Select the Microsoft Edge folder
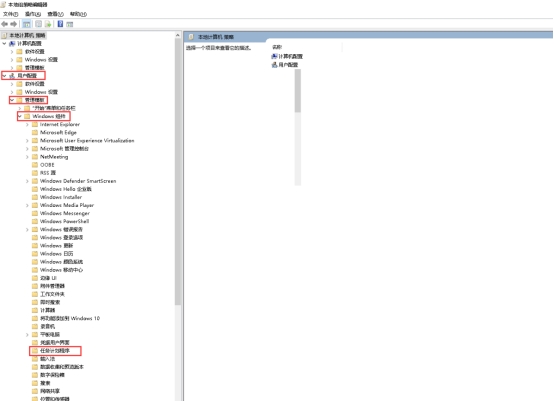554x401 pixels. [x=58, y=132]
